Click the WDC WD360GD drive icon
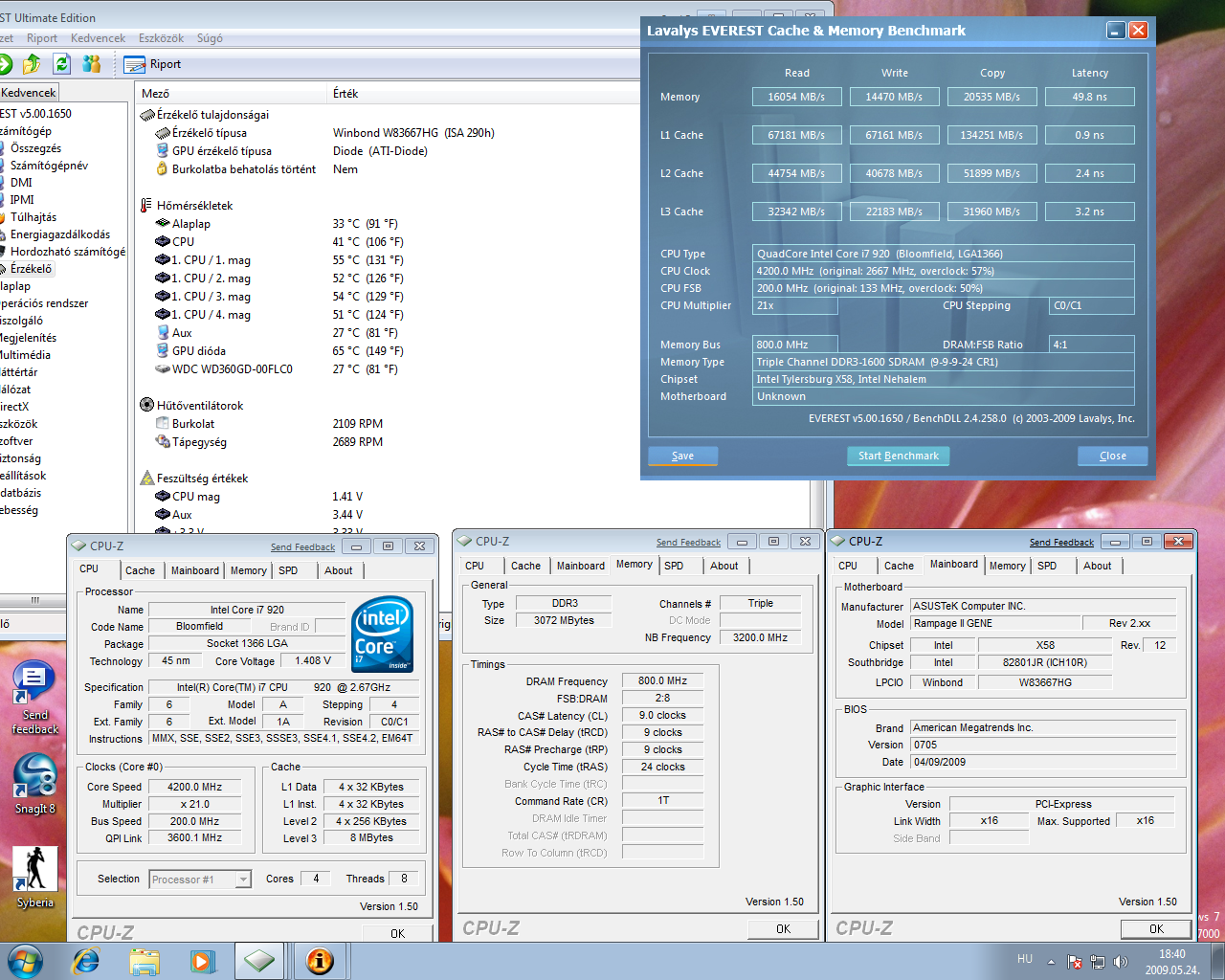 click(x=163, y=369)
